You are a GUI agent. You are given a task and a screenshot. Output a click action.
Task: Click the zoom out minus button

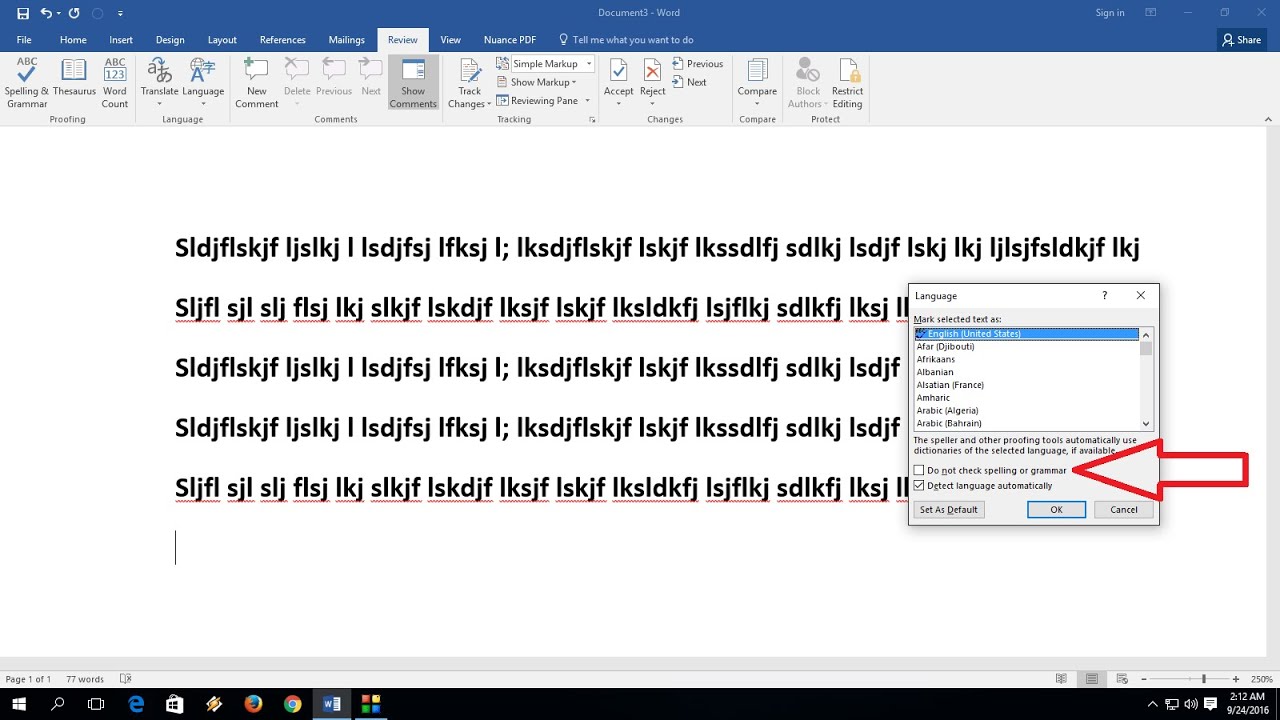point(1144,679)
